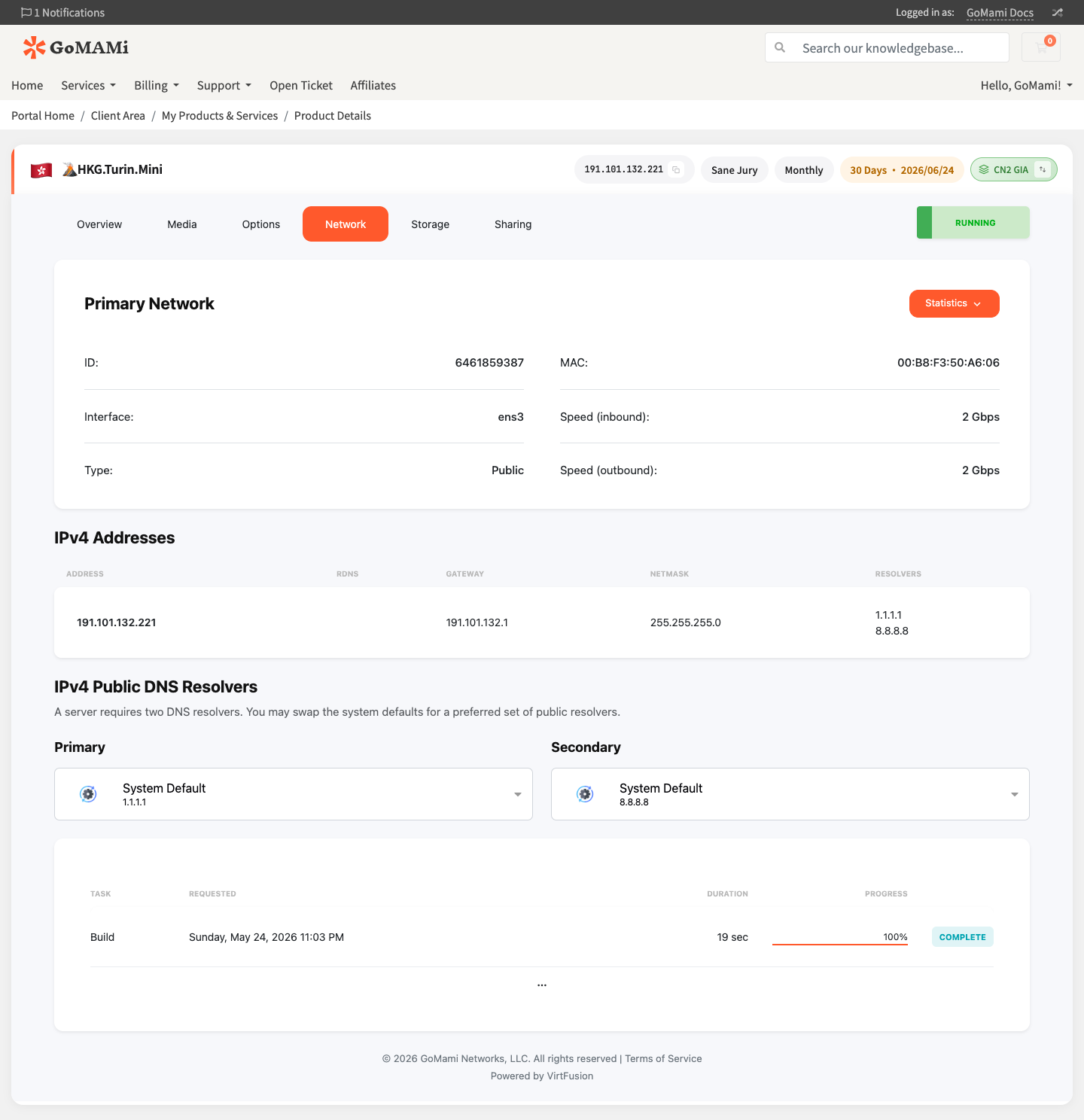Click the knowledgebase search magnifier icon
This screenshot has height=1120, width=1084.
[781, 47]
